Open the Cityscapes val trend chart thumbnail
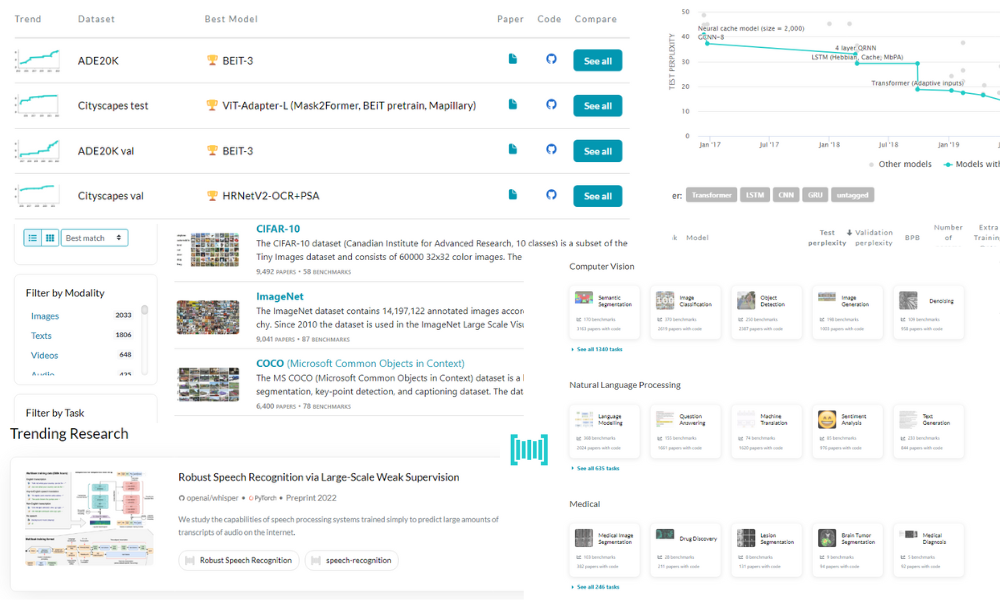 tap(38, 196)
